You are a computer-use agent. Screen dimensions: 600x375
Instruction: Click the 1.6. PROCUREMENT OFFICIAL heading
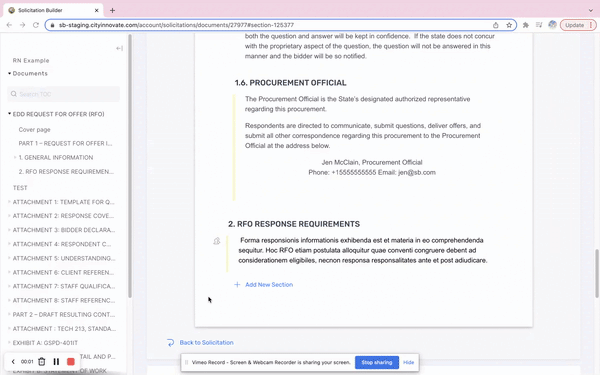[x=290, y=83]
